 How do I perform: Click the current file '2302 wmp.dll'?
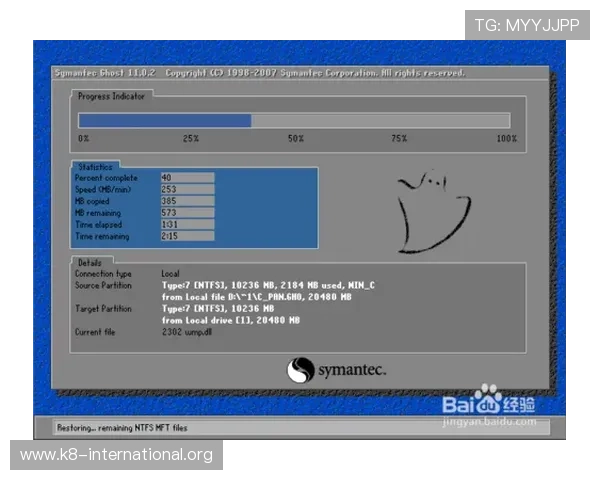point(187,332)
